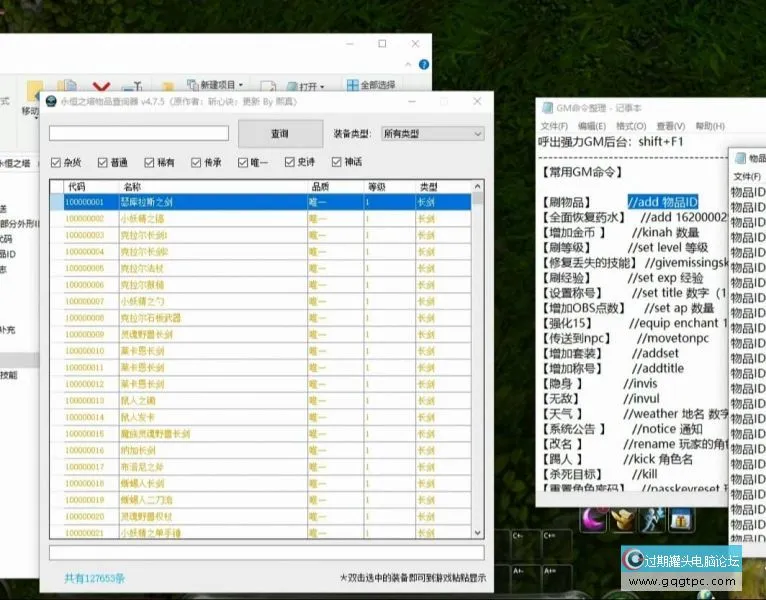Image resolution: width=766 pixels, height=600 pixels.
Task: Click the gift box game icon
Action: tap(681, 520)
